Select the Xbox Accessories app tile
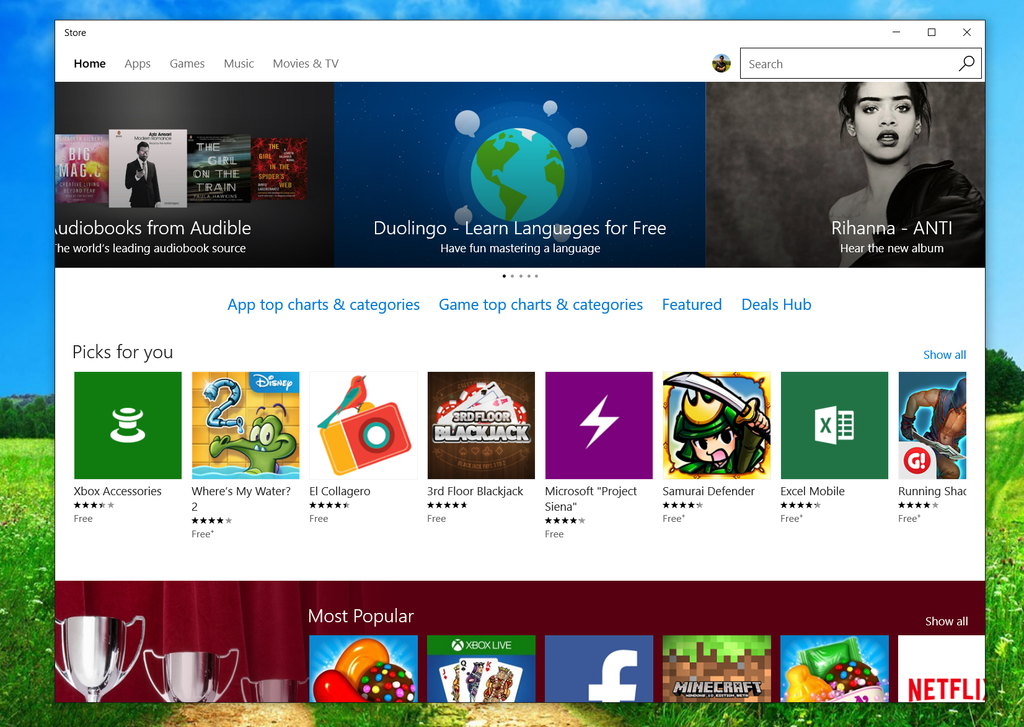Image resolution: width=1024 pixels, height=727 pixels. [126, 425]
